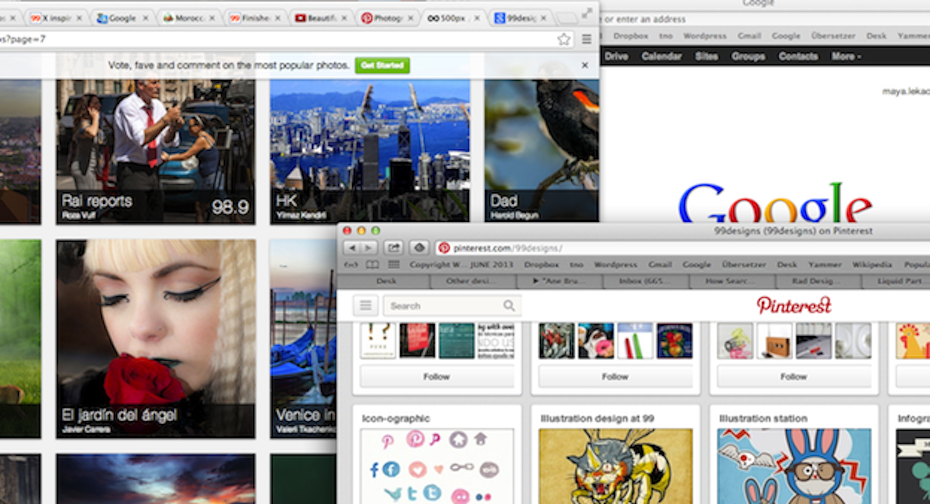The image size is (930, 504).
Task: Click the magnifier icon in Pinterest search
Action: click(509, 306)
